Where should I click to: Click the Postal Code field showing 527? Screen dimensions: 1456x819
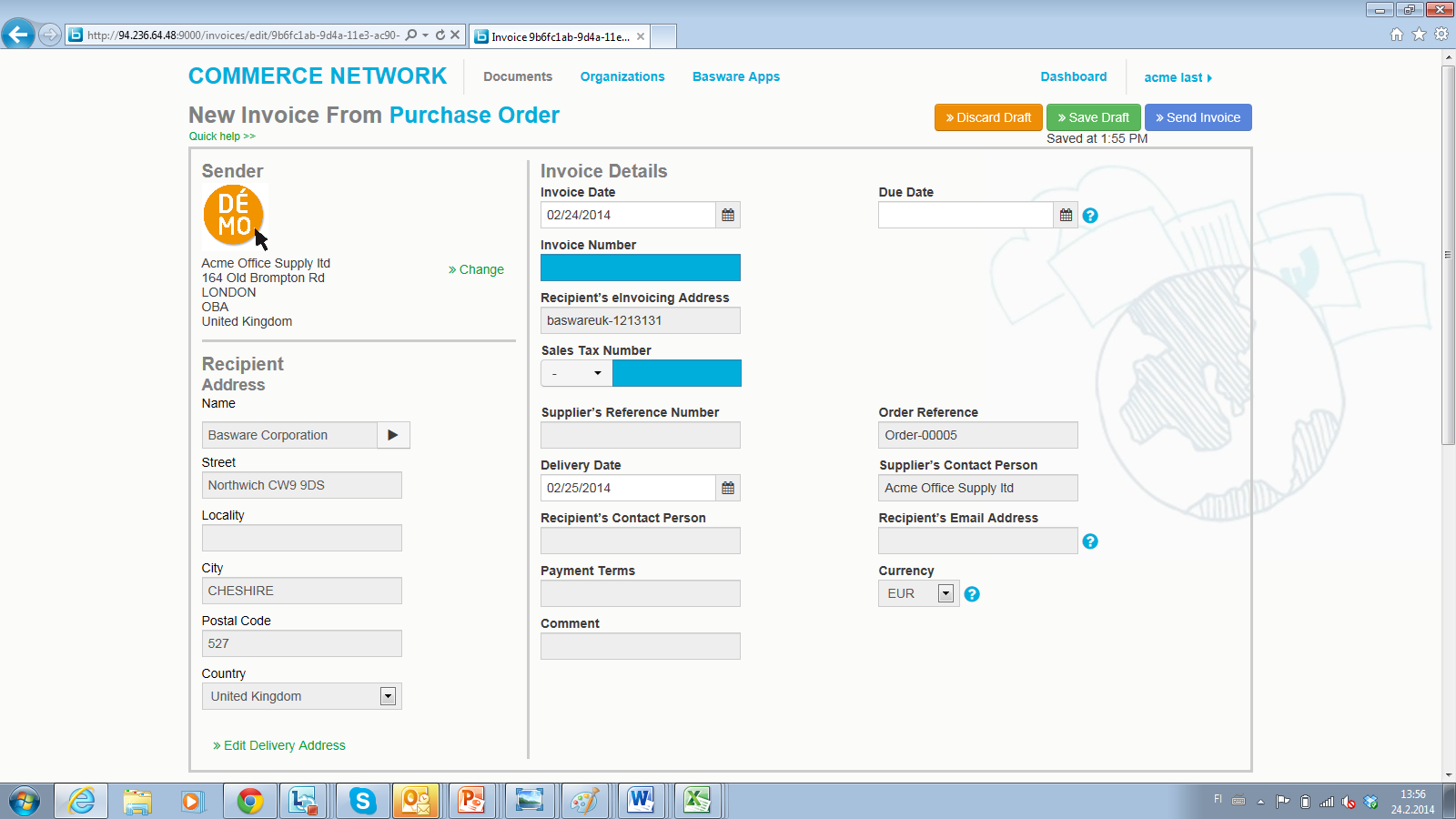click(301, 643)
